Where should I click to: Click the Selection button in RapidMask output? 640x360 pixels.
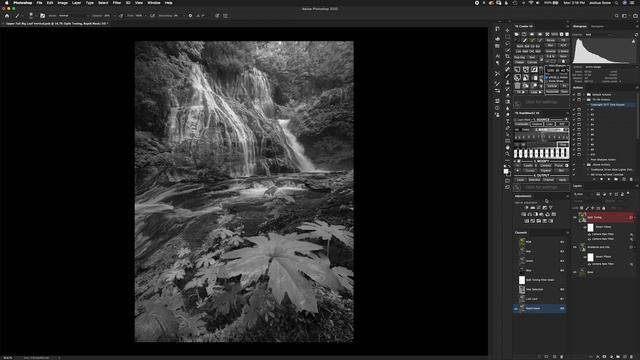[534, 180]
